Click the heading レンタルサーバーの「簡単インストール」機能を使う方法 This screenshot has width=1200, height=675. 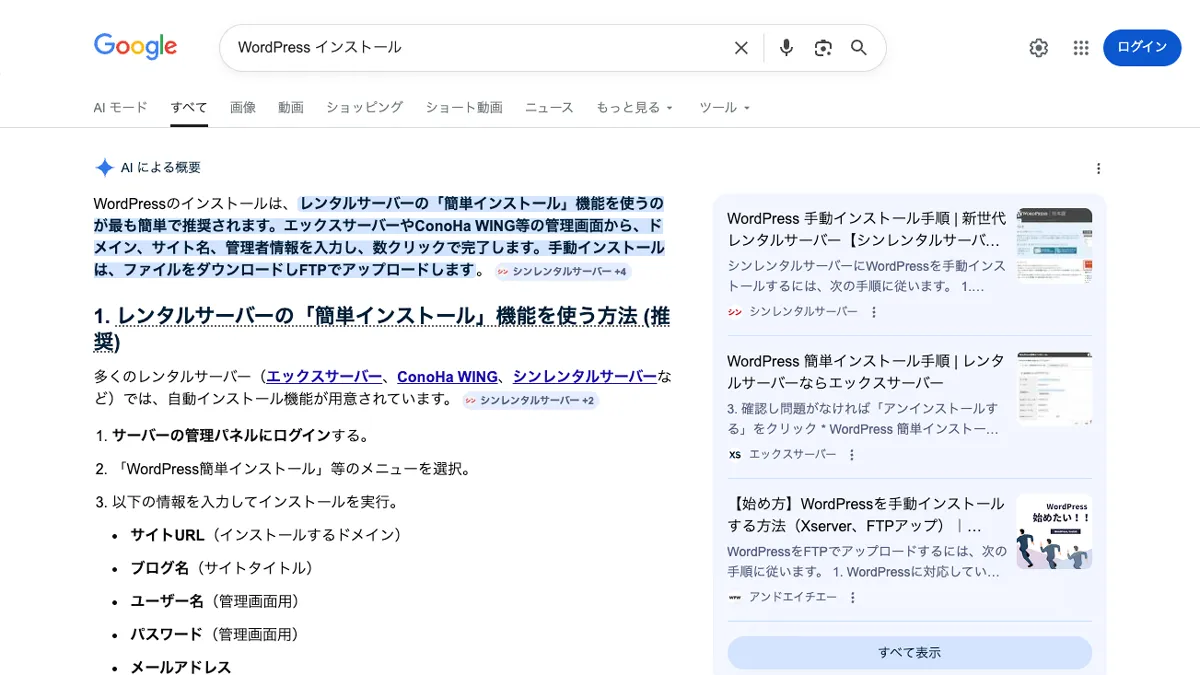(x=382, y=329)
